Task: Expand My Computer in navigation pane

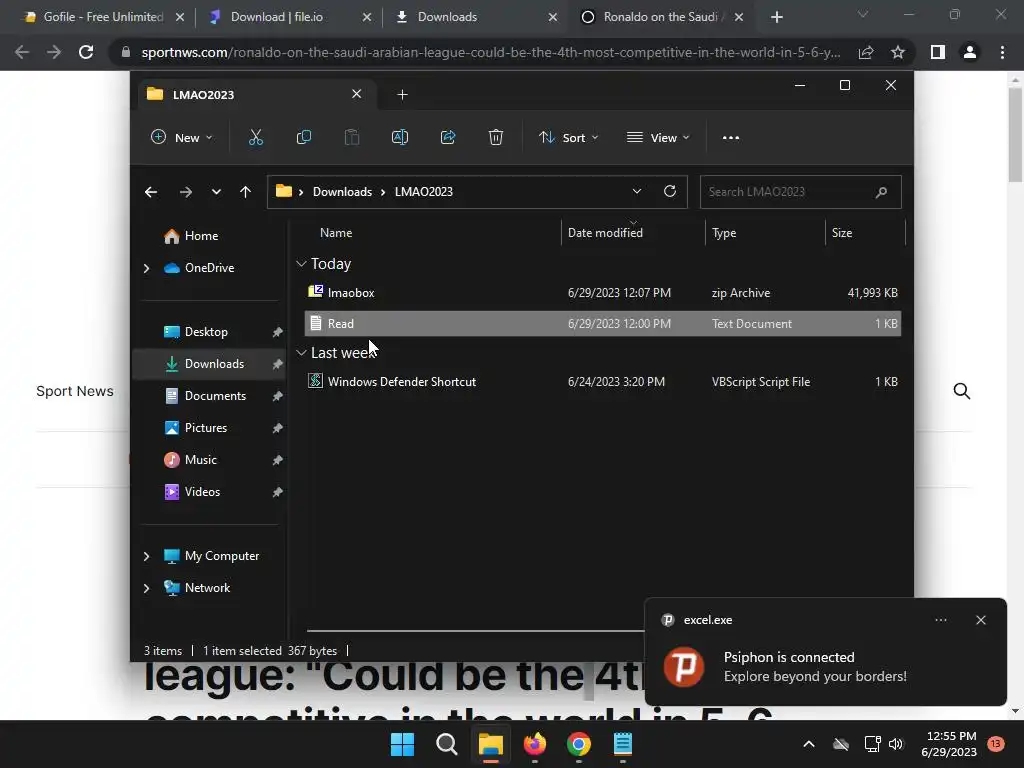Action: click(x=146, y=556)
